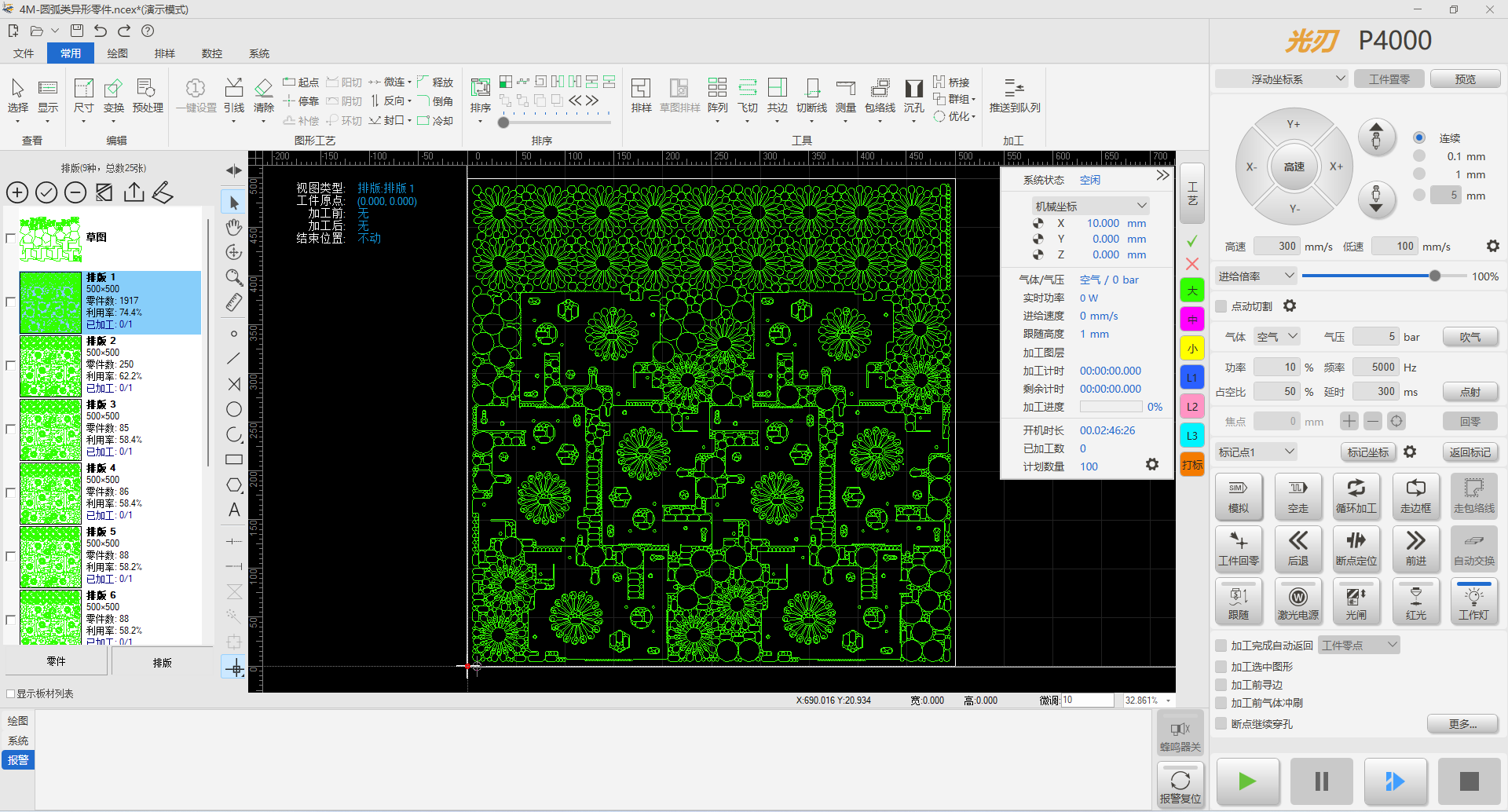Expand the 封口 dropdown arrow

pyautogui.click(x=409, y=120)
